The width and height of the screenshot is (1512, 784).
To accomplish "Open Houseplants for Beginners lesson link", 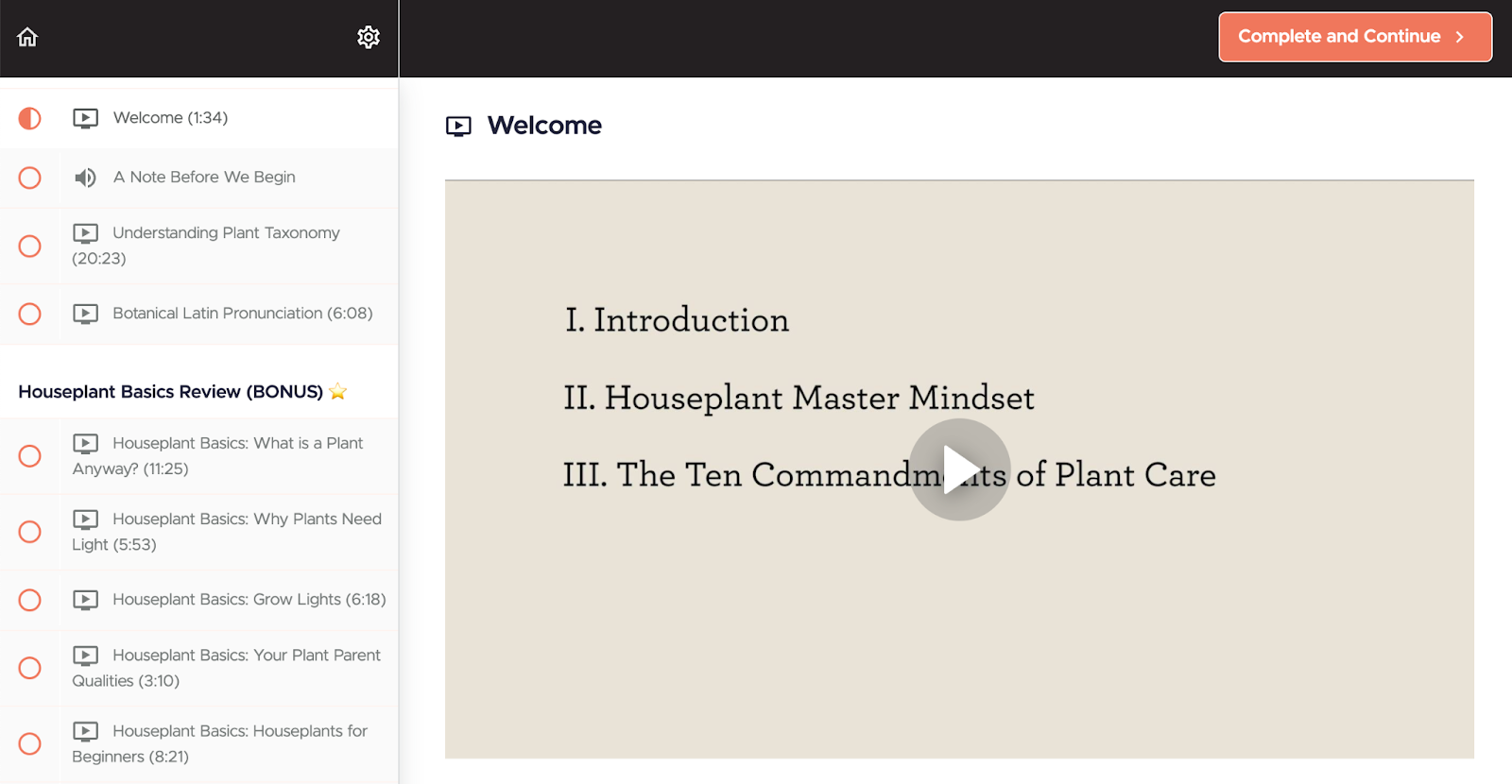I will coord(239,731).
